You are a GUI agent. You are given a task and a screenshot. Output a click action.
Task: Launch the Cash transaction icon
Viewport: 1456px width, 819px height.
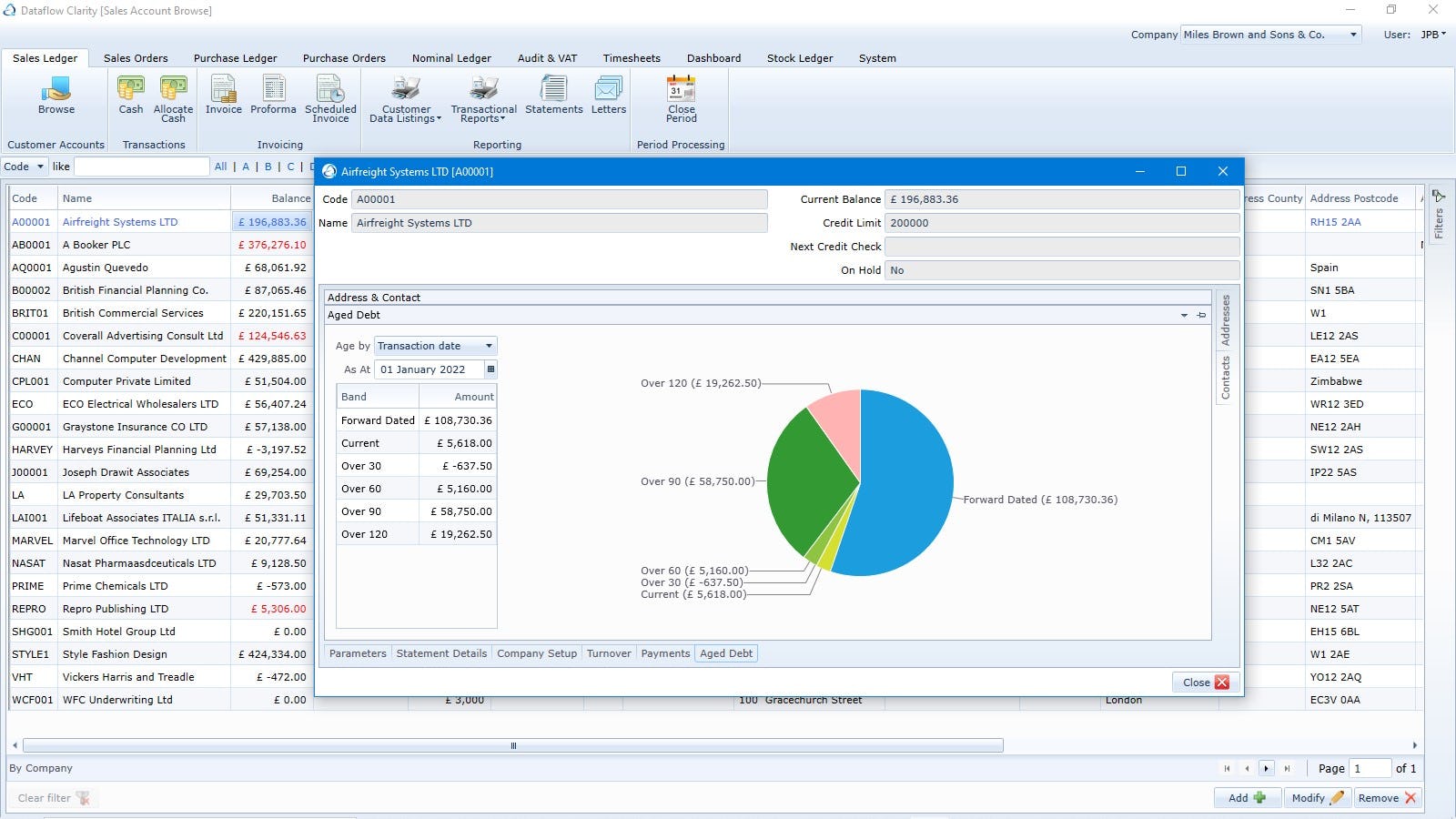tap(131, 95)
